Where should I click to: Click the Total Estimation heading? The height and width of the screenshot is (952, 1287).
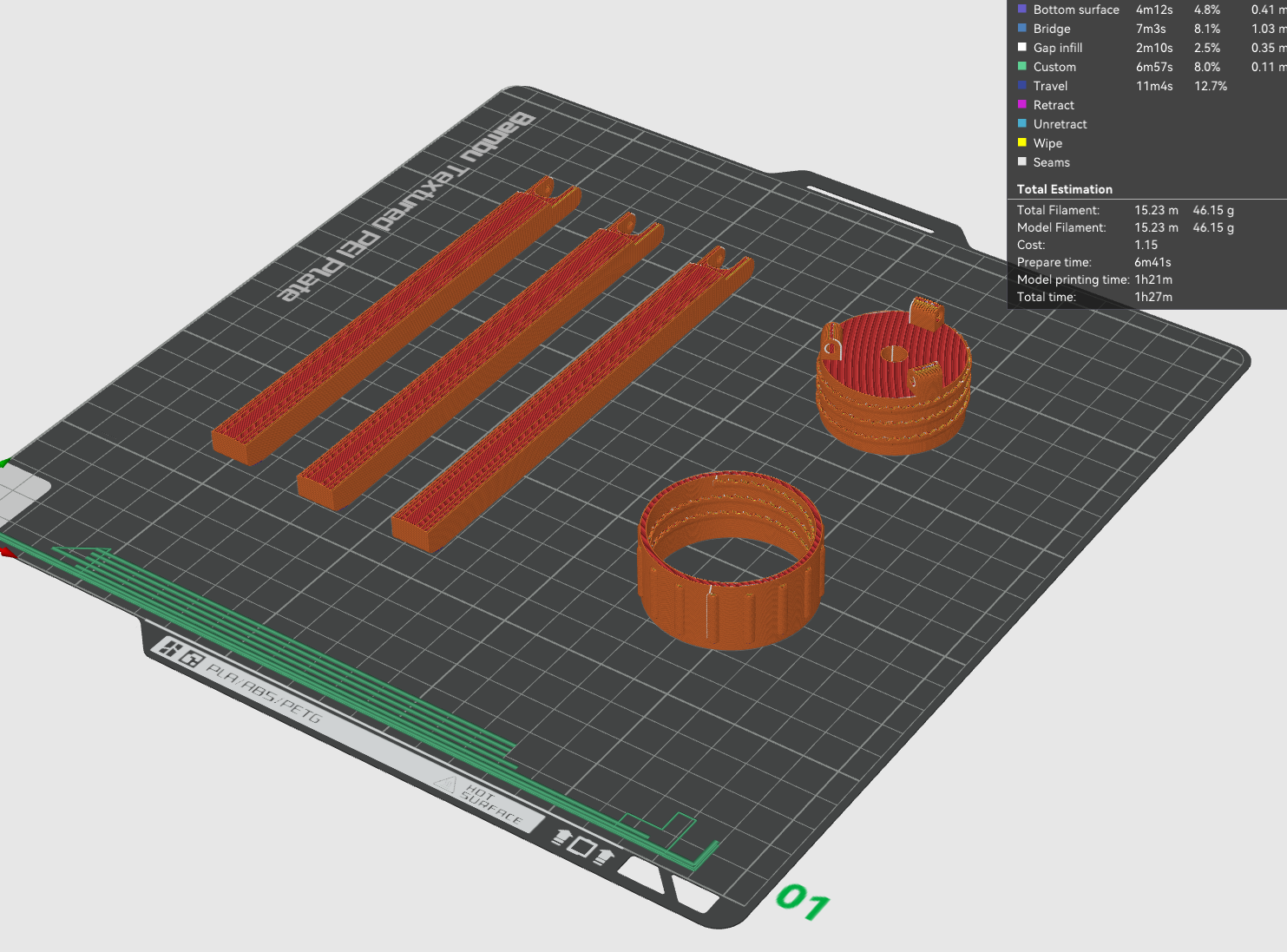point(1064,189)
